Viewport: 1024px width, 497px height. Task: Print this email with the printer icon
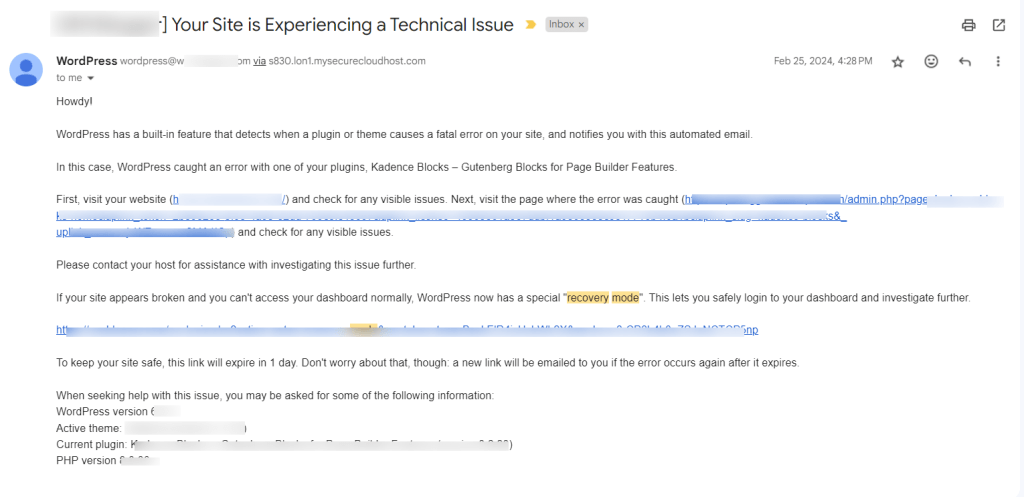click(968, 25)
